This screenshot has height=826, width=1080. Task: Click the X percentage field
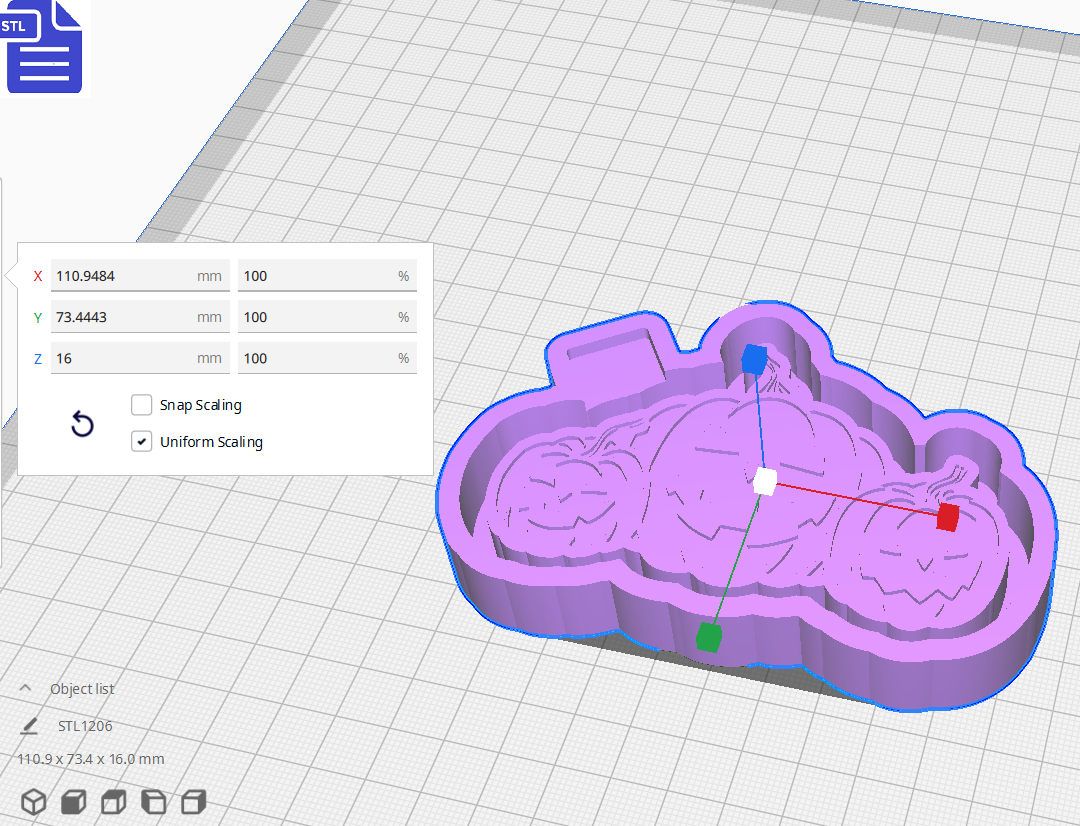pos(327,275)
